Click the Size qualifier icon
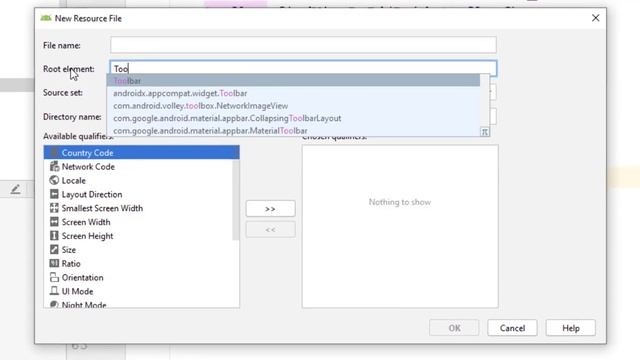Screen dimensions: 640x360 54,249
